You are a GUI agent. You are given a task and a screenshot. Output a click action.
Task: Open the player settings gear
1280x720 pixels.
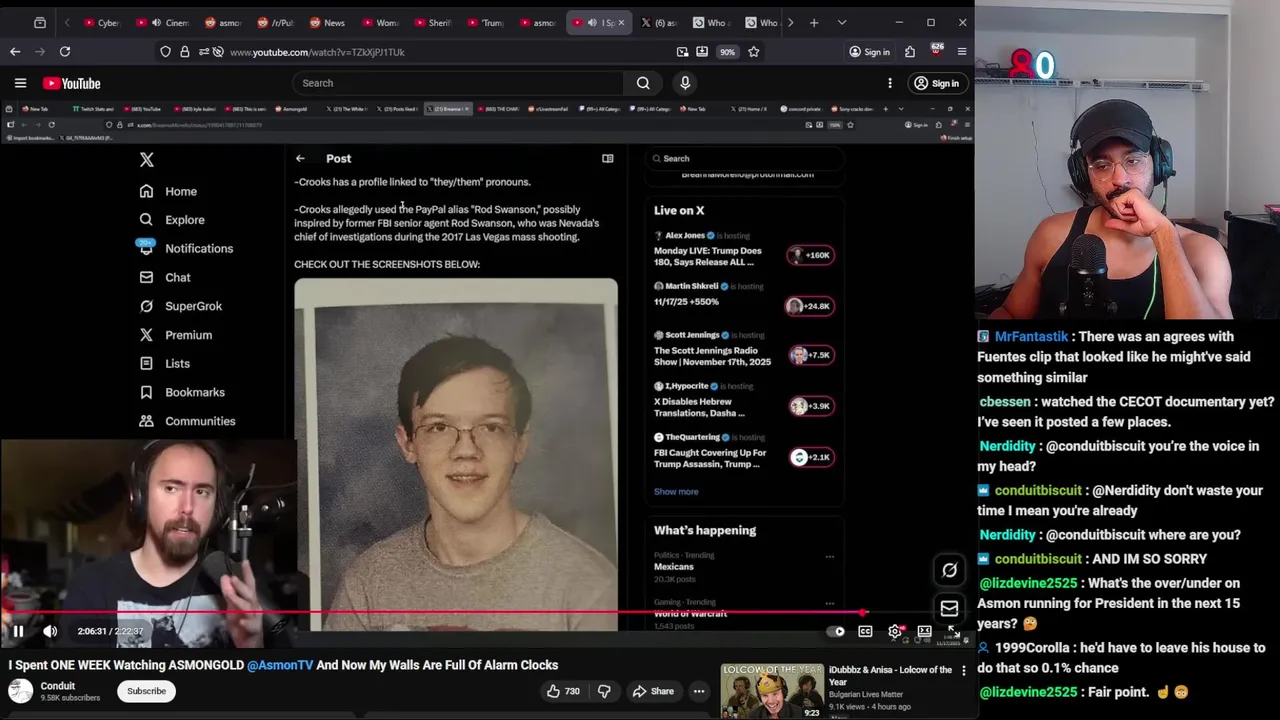point(895,632)
